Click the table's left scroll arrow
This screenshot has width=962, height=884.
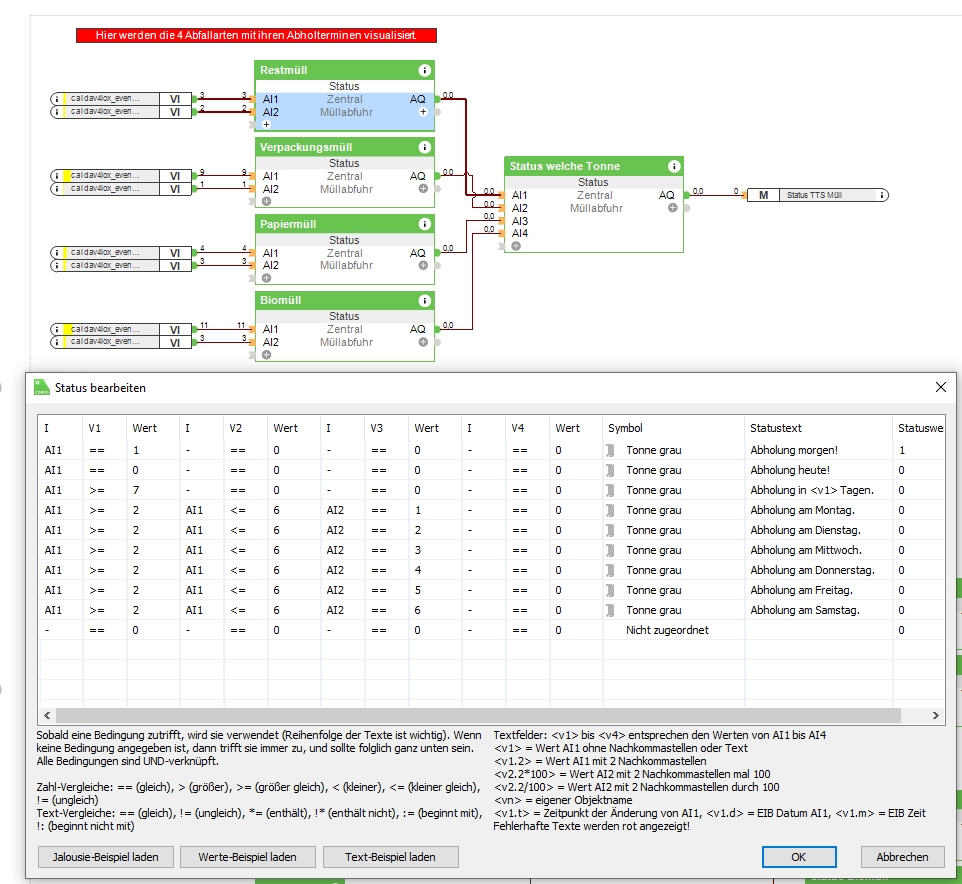tap(47, 715)
